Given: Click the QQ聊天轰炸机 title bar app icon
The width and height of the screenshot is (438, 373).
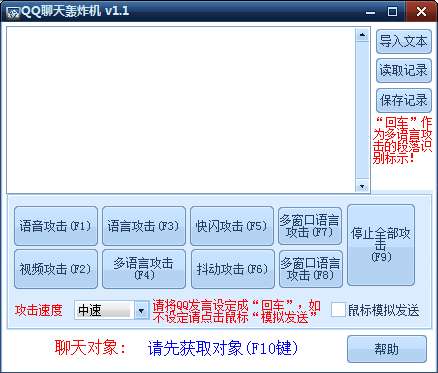Looking at the screenshot, I should [13, 12].
